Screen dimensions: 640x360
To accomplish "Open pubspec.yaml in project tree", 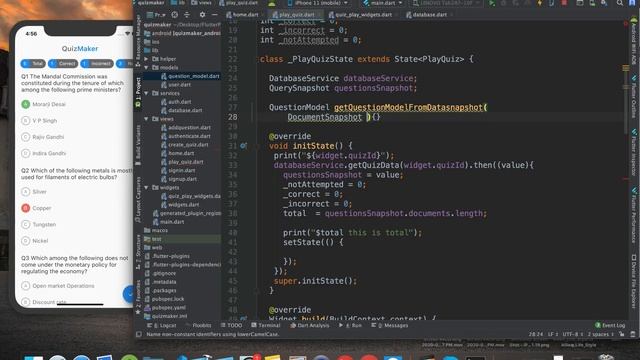I will 165,307.
